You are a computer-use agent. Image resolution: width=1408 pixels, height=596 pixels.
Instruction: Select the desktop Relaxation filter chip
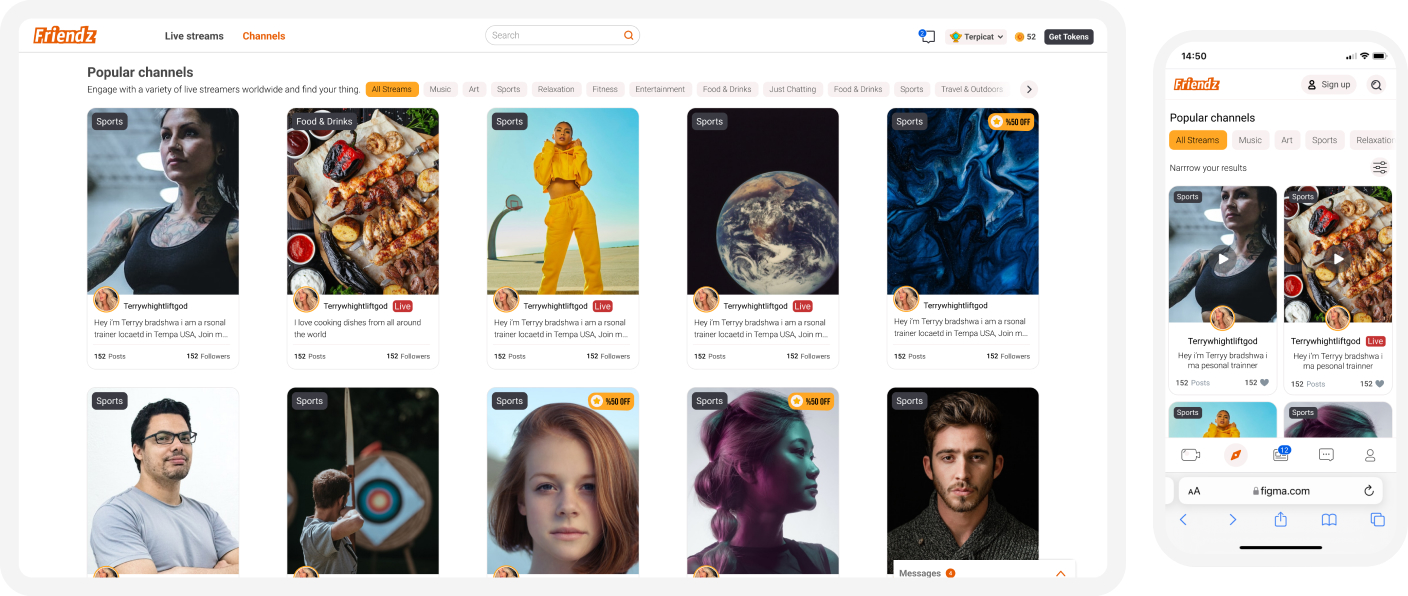click(x=556, y=89)
